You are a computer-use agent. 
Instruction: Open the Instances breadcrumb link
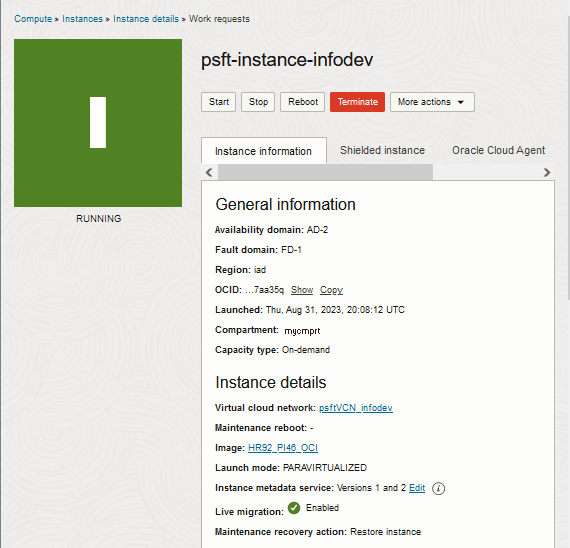[x=83, y=19]
